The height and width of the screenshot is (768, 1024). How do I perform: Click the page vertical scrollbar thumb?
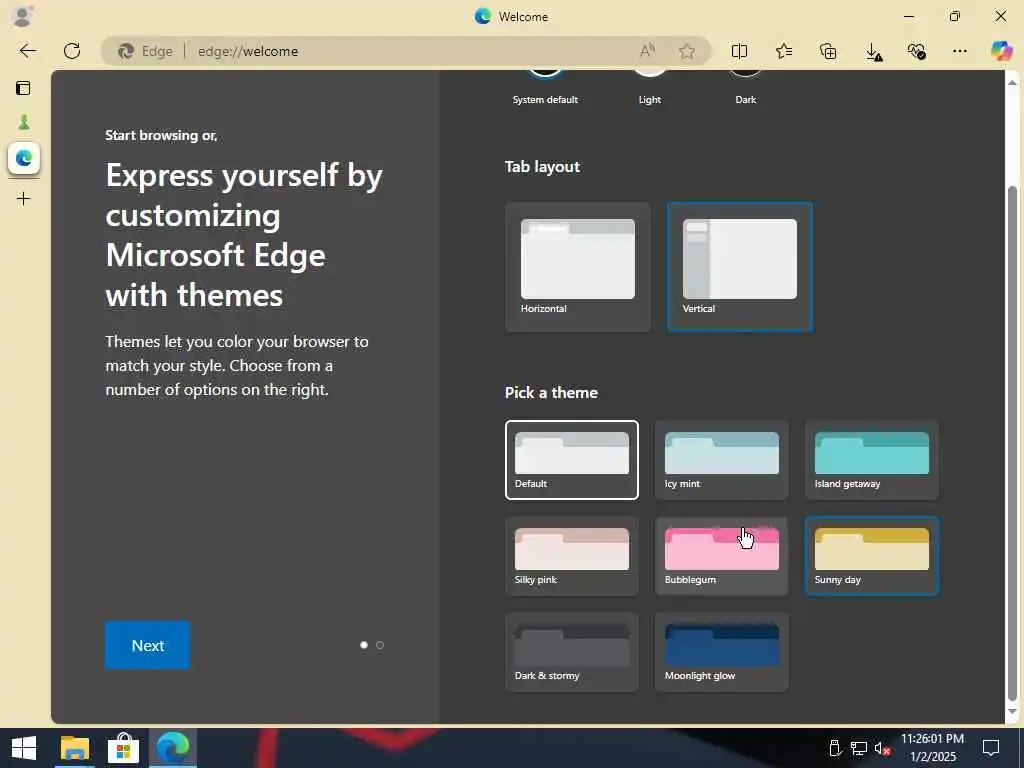tap(1012, 444)
